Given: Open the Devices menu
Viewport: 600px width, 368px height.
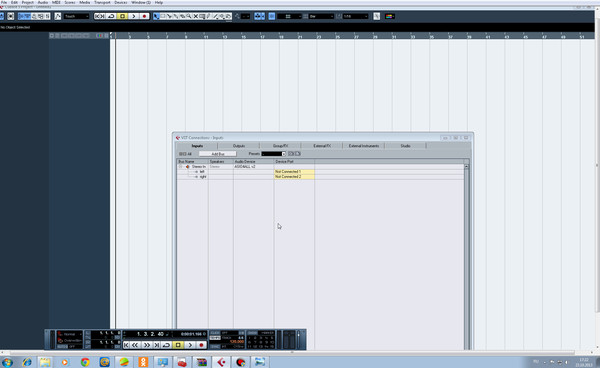Looking at the screenshot, I should tap(121, 2).
